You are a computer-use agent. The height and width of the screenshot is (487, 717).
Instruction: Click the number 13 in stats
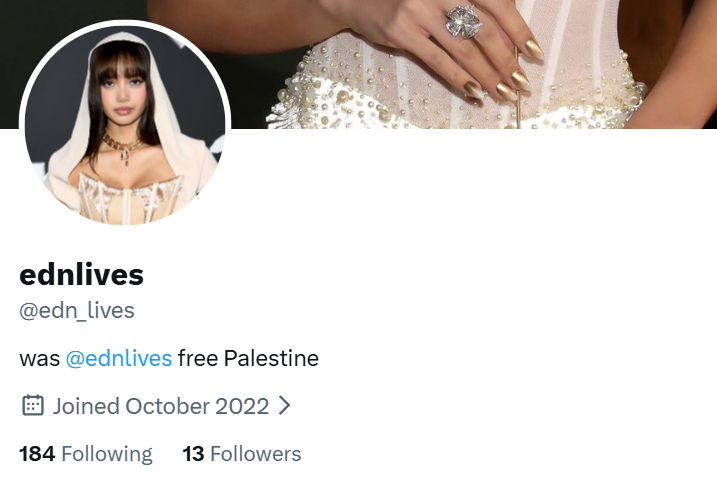(193, 454)
